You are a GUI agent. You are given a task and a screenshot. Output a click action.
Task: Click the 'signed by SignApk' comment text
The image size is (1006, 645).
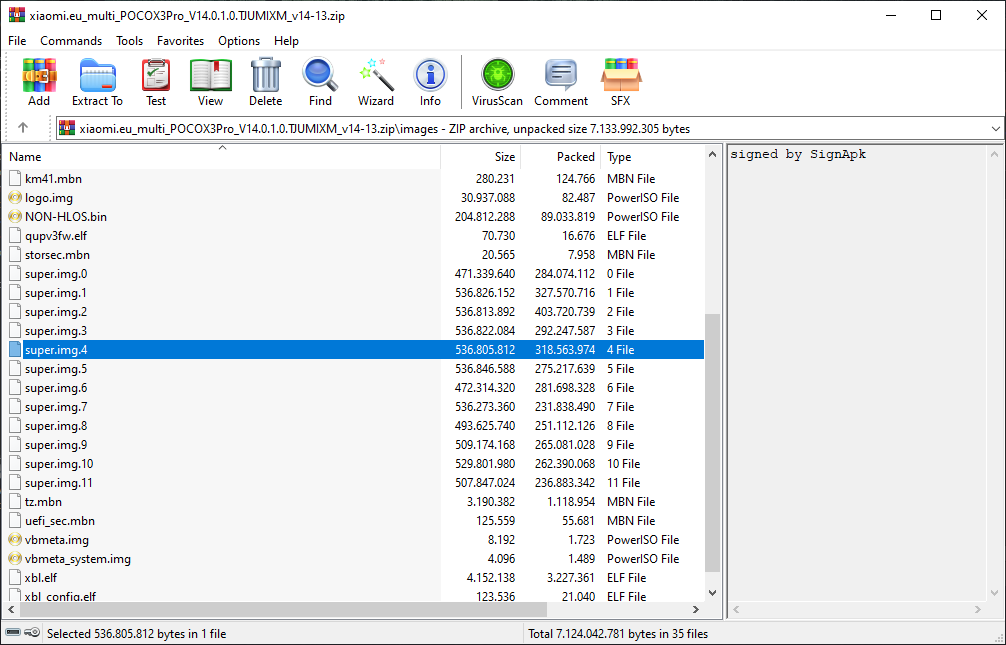798,154
